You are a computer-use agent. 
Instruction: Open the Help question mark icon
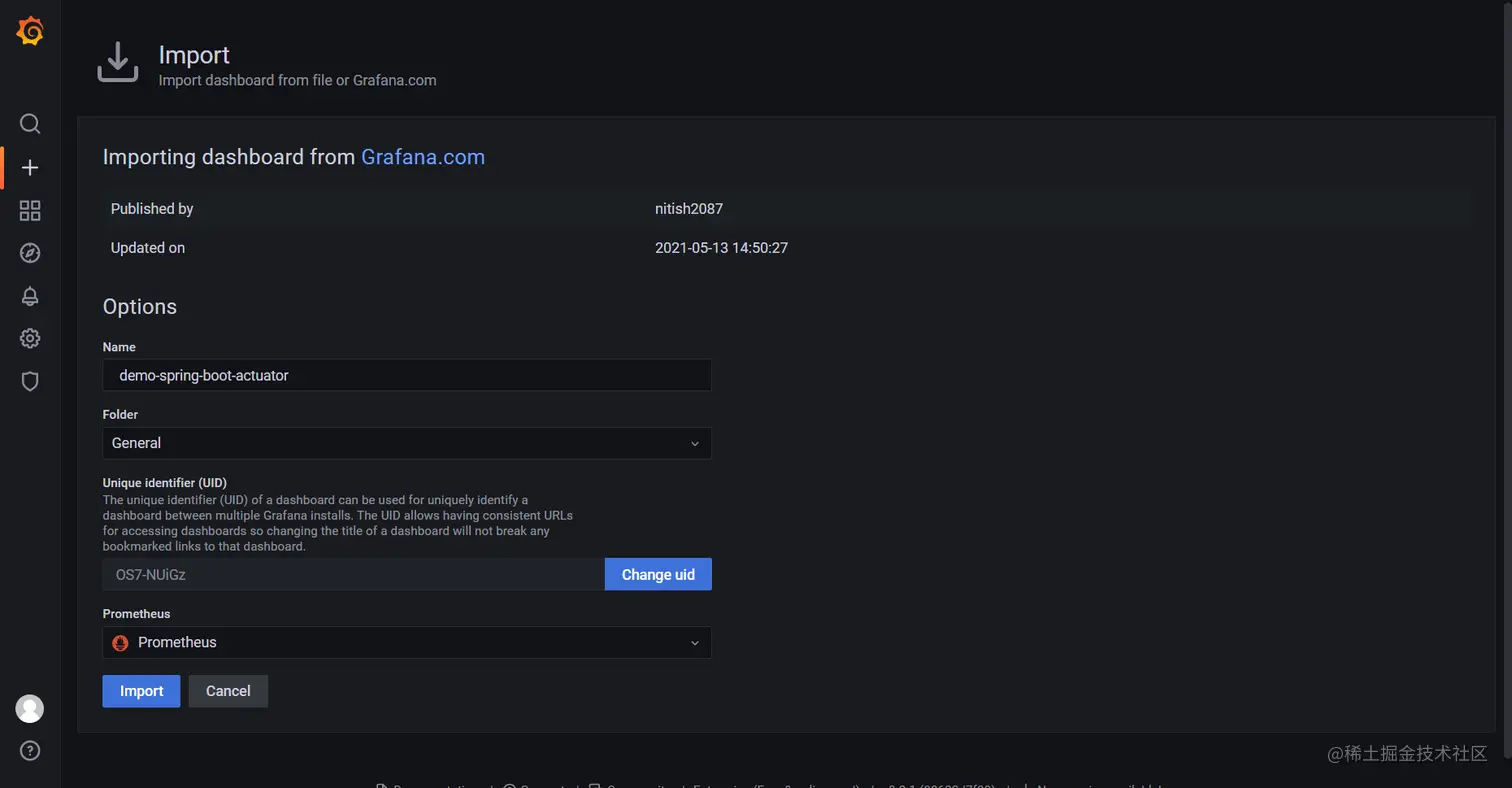30,750
